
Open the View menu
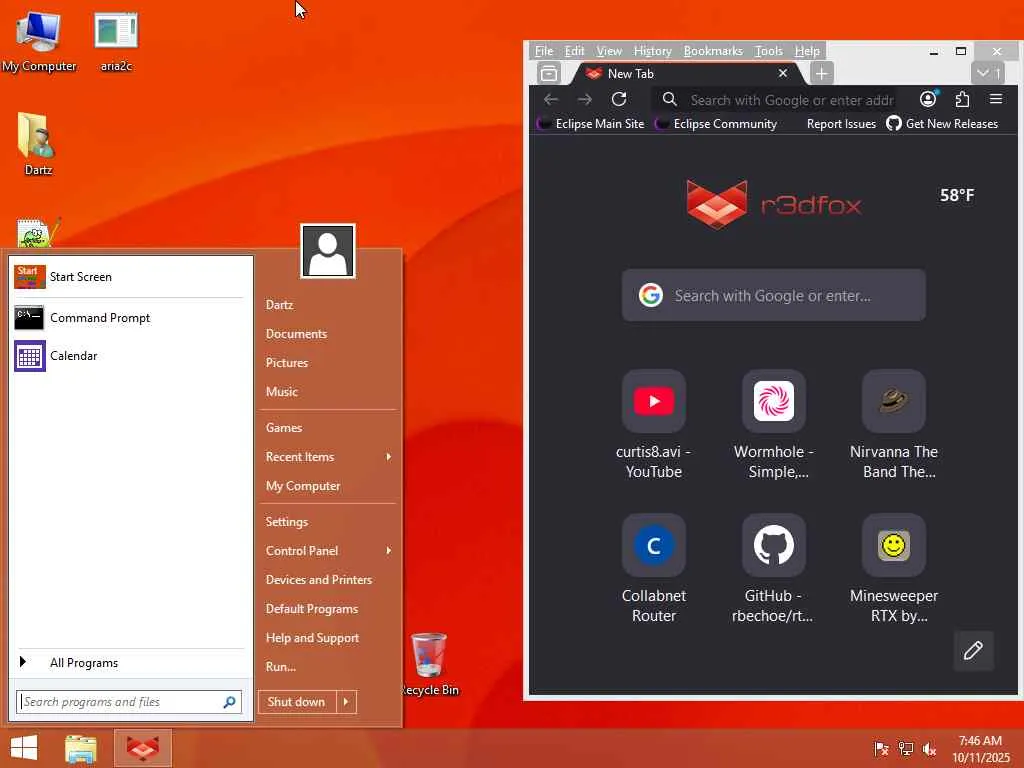[609, 51]
